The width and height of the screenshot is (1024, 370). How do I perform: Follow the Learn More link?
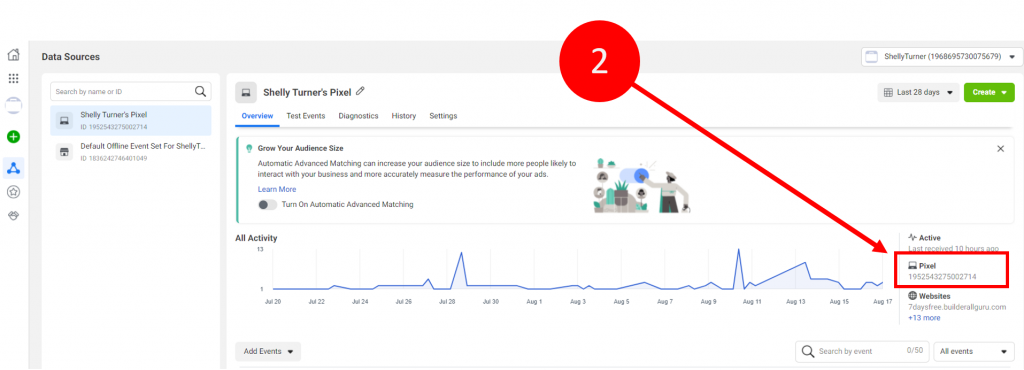pos(277,189)
